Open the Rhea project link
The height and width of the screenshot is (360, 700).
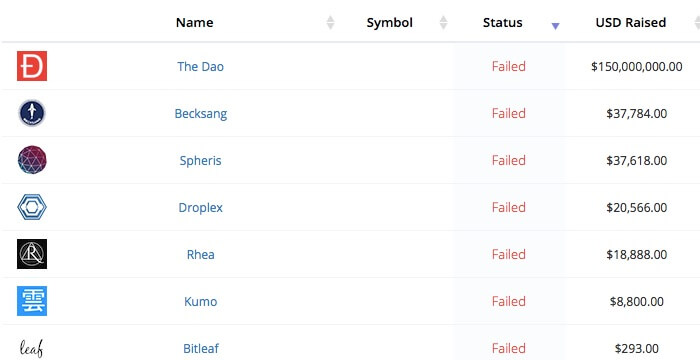tap(200, 255)
